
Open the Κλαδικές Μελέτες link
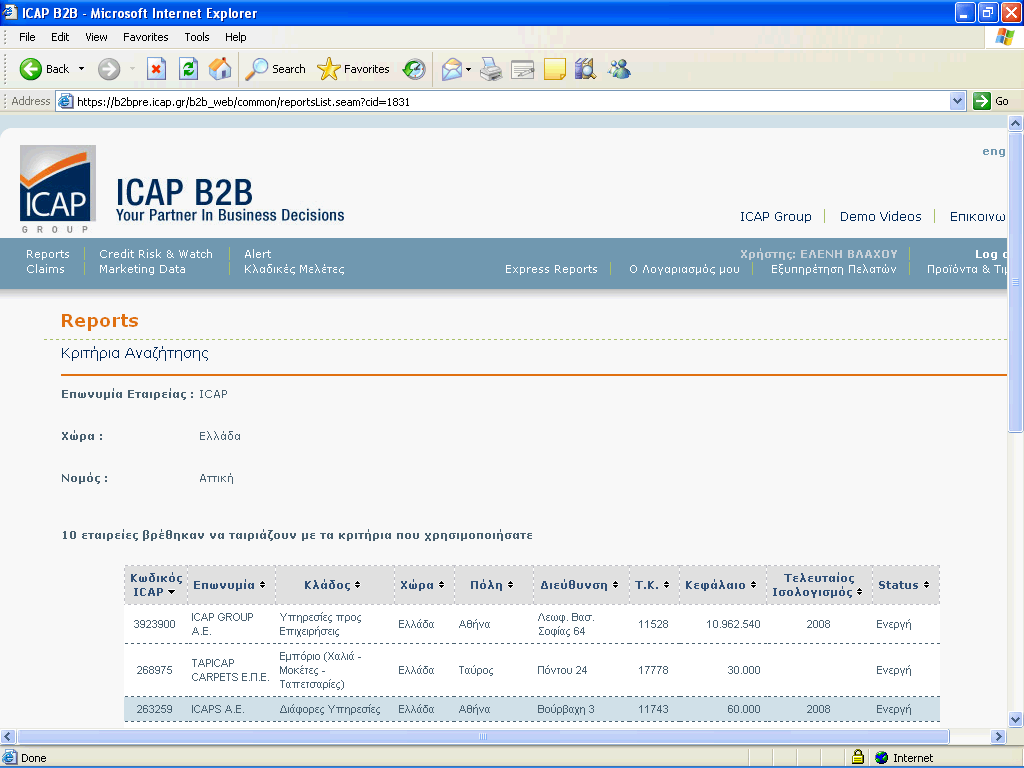294,269
